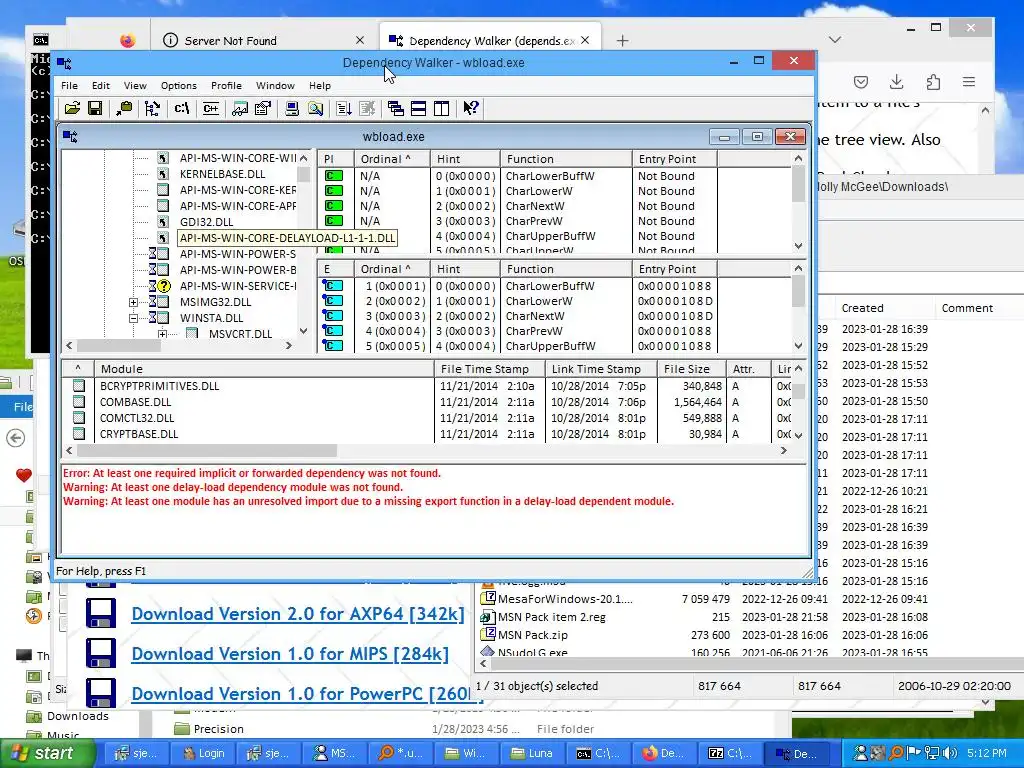Select the API-MS-WIN-CORE-DELAYLOAD-L1-1-1.DLL tree item
This screenshot has width=1024, height=768.
(x=287, y=238)
